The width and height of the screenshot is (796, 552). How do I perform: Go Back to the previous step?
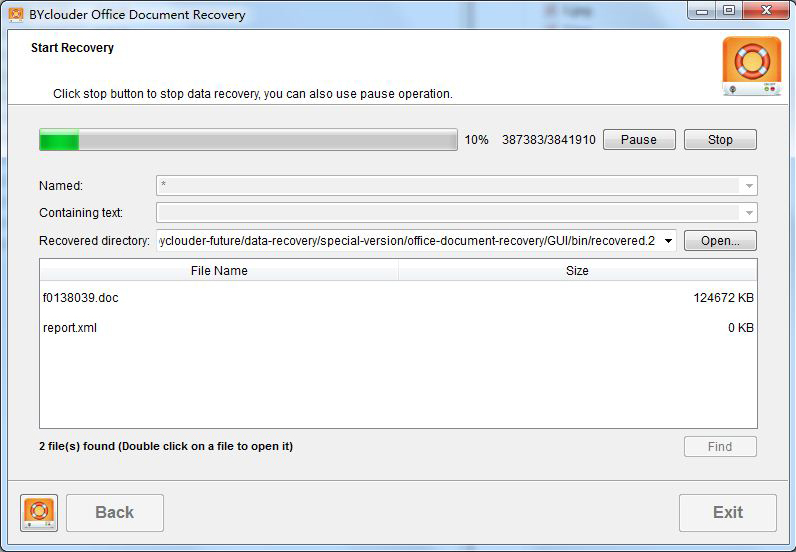coord(115,513)
